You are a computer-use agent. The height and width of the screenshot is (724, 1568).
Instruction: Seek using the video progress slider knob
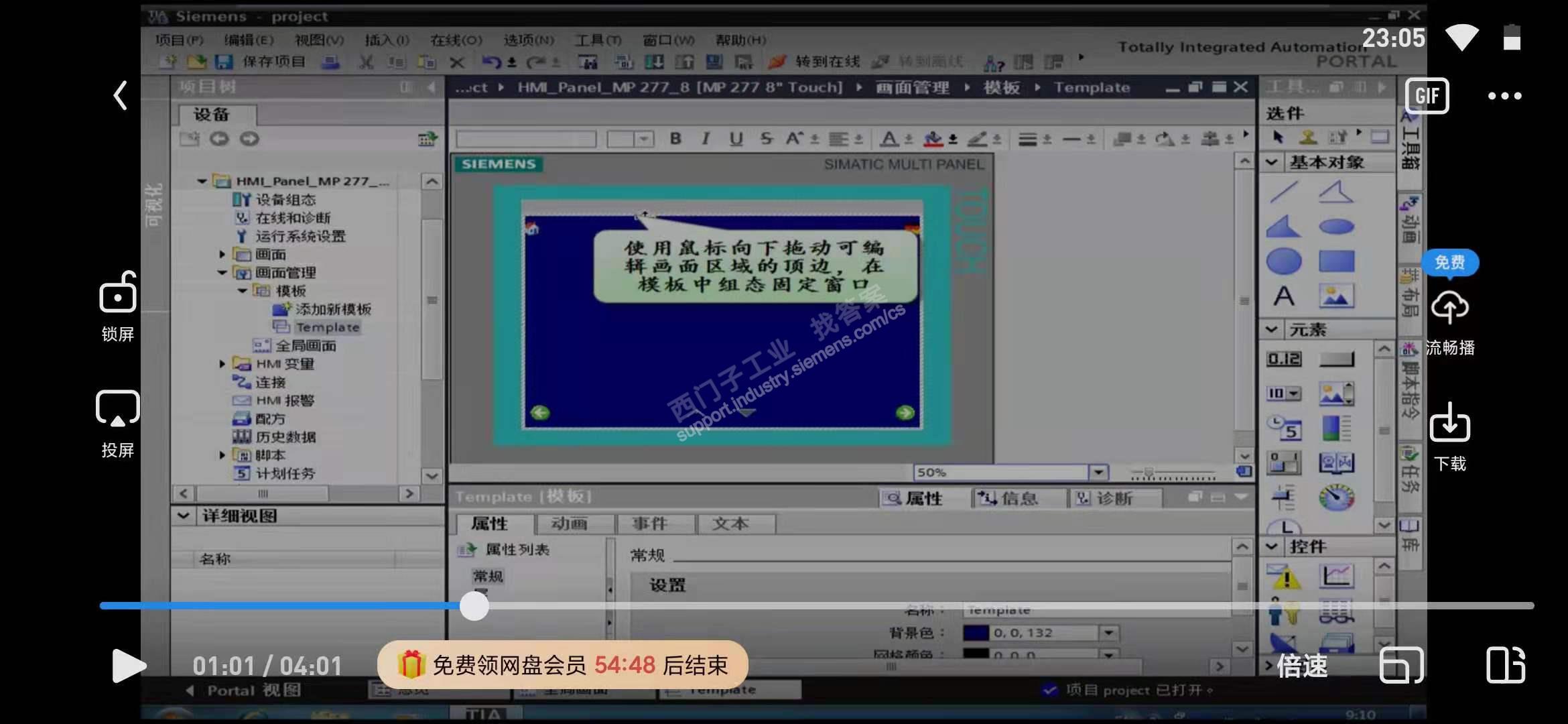[474, 606]
